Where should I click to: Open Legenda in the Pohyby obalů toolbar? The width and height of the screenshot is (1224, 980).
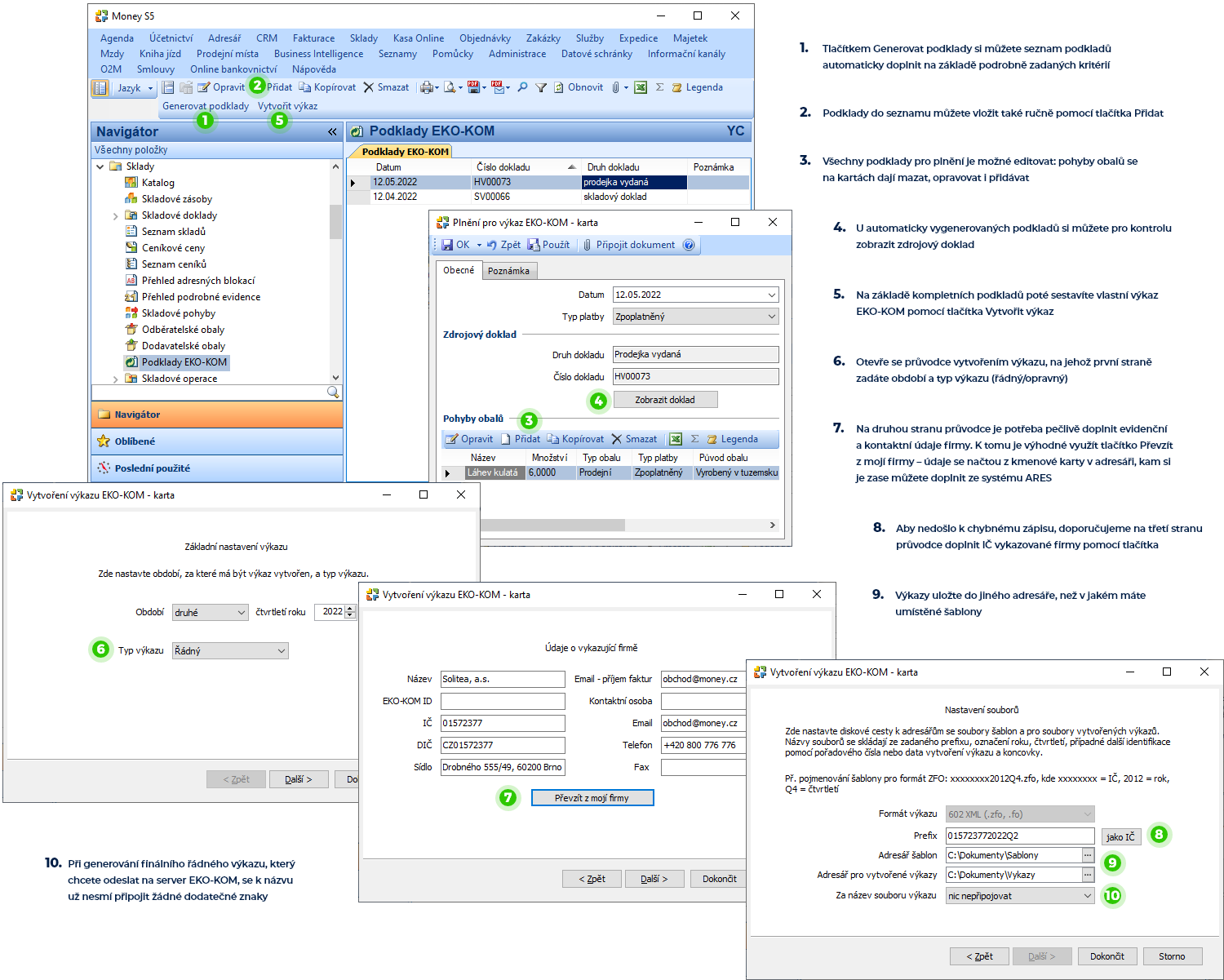pyautogui.click(x=733, y=439)
